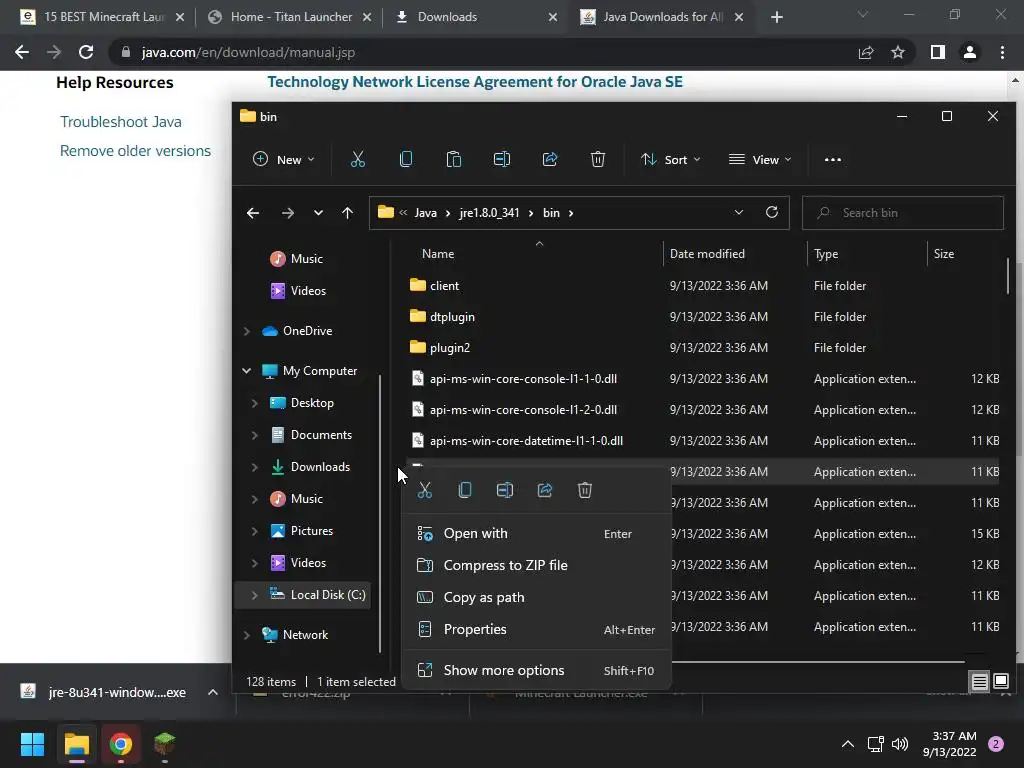Open the Windows Start menu
Viewport: 1024px width, 768px height.
(x=32, y=744)
